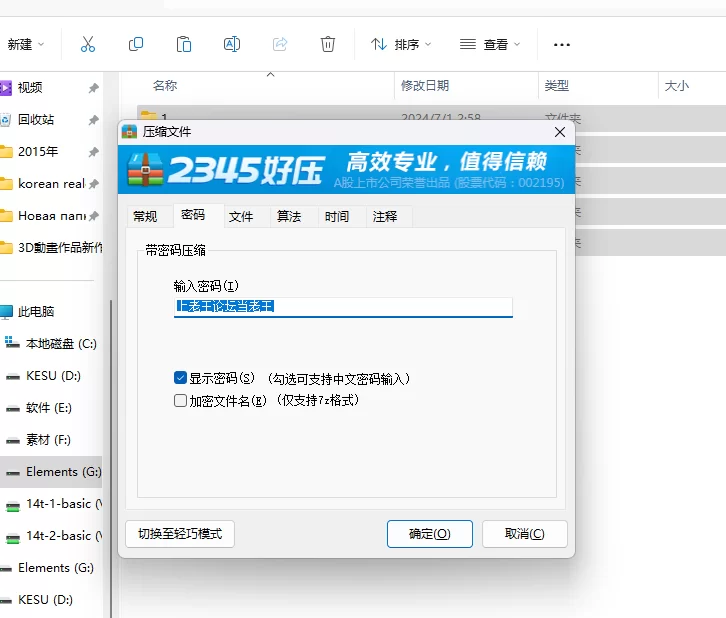
Task: Click the pin icon next to 回收站
Action: [x=94, y=120]
